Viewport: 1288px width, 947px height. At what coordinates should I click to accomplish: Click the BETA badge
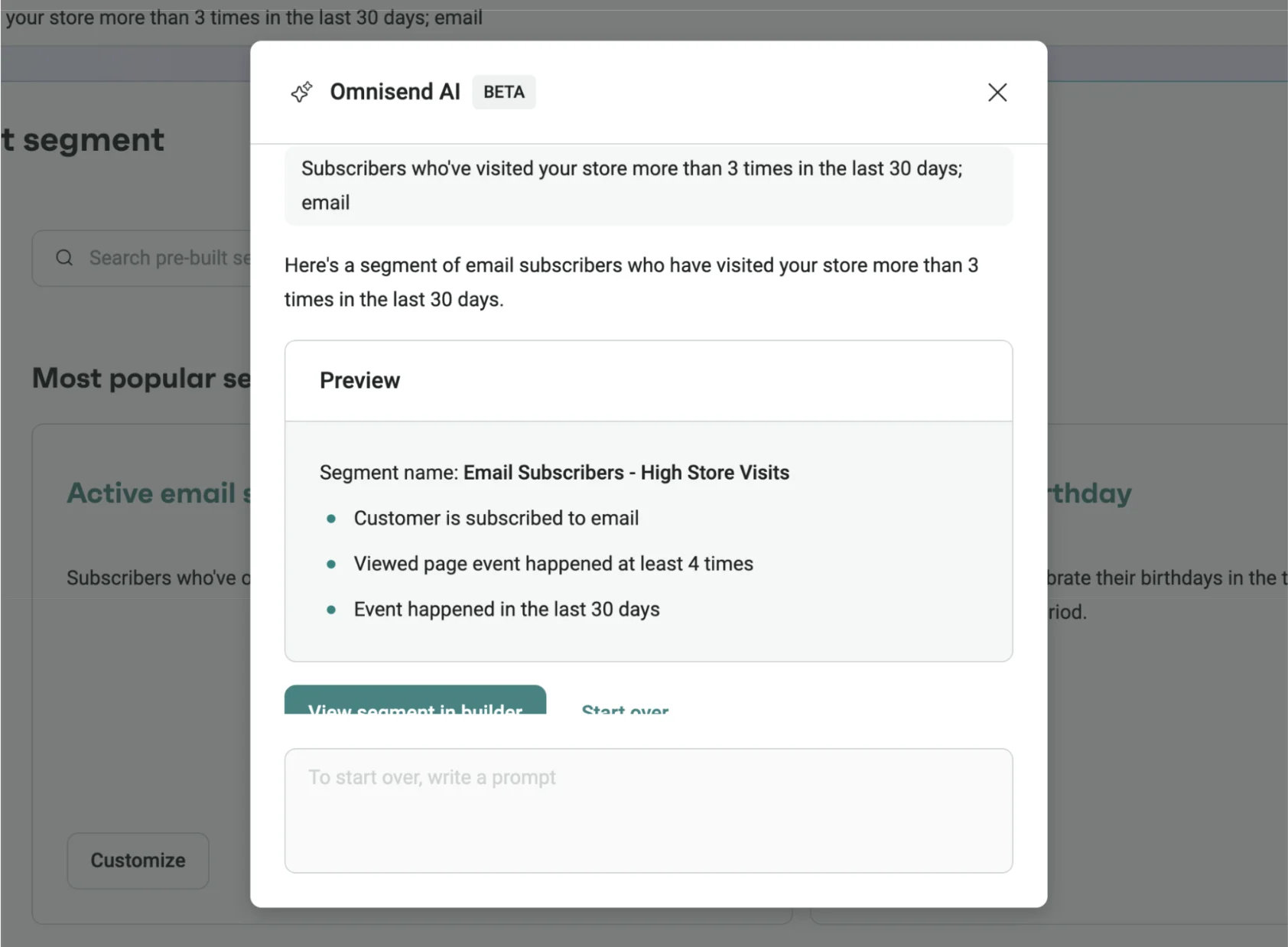pos(504,92)
